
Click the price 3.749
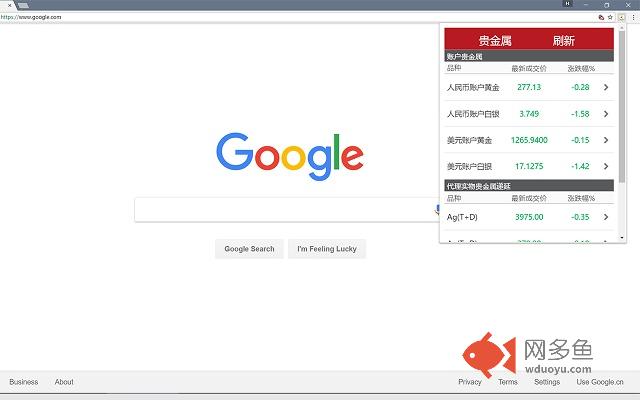pyautogui.click(x=529, y=113)
